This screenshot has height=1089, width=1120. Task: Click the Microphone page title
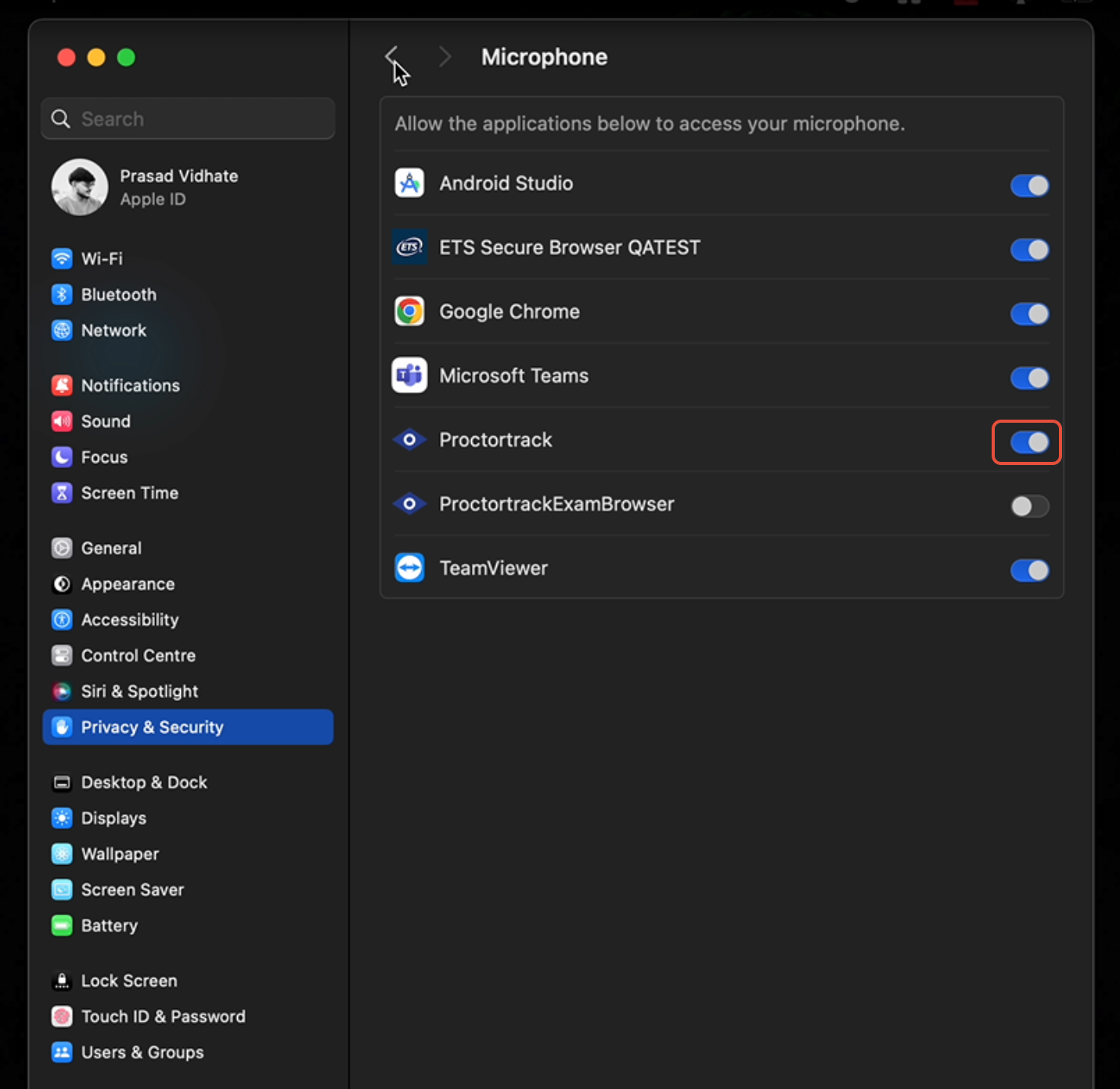click(545, 57)
